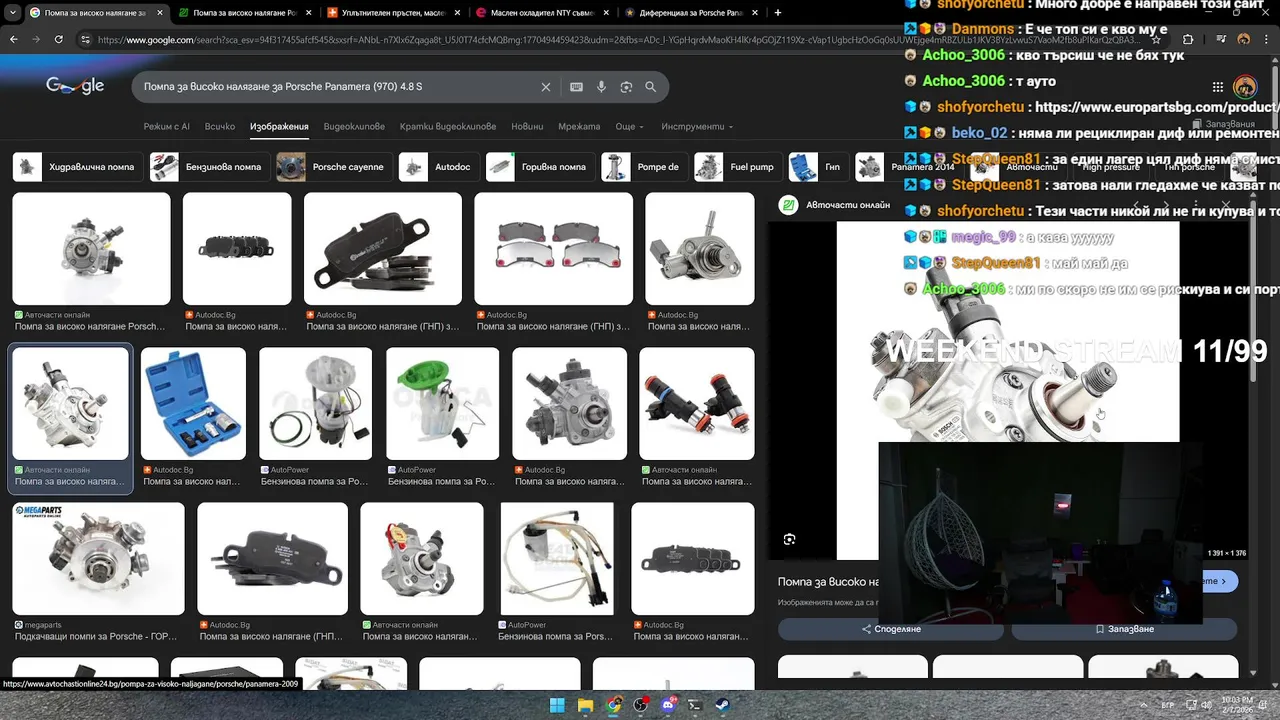
Task: Expand the 'Още' dropdown menu
Action: 629,127
